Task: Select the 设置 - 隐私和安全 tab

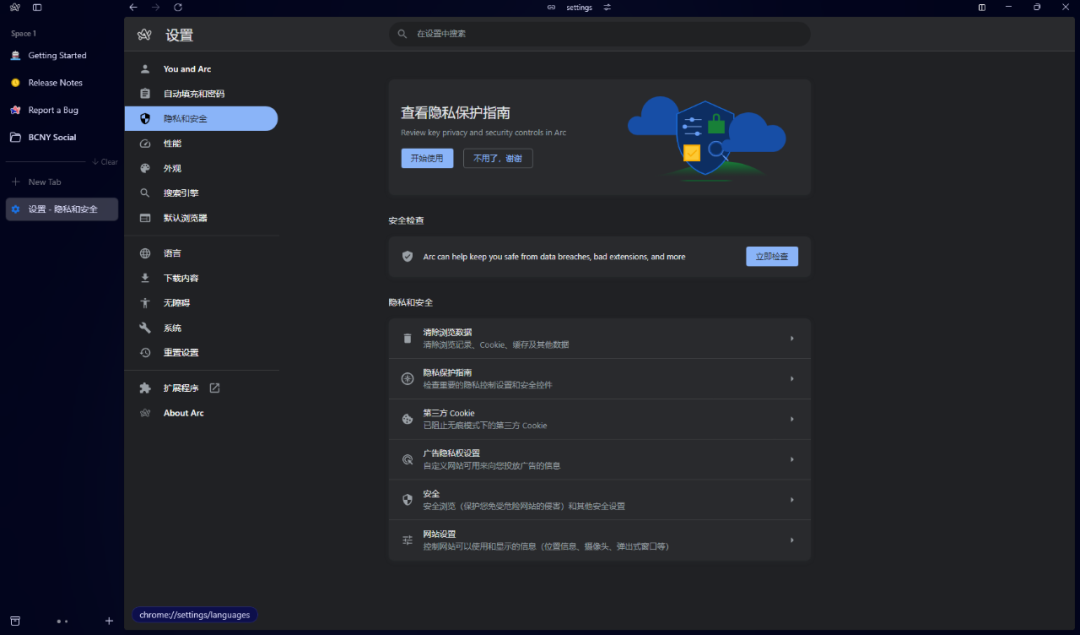Action: (x=62, y=209)
